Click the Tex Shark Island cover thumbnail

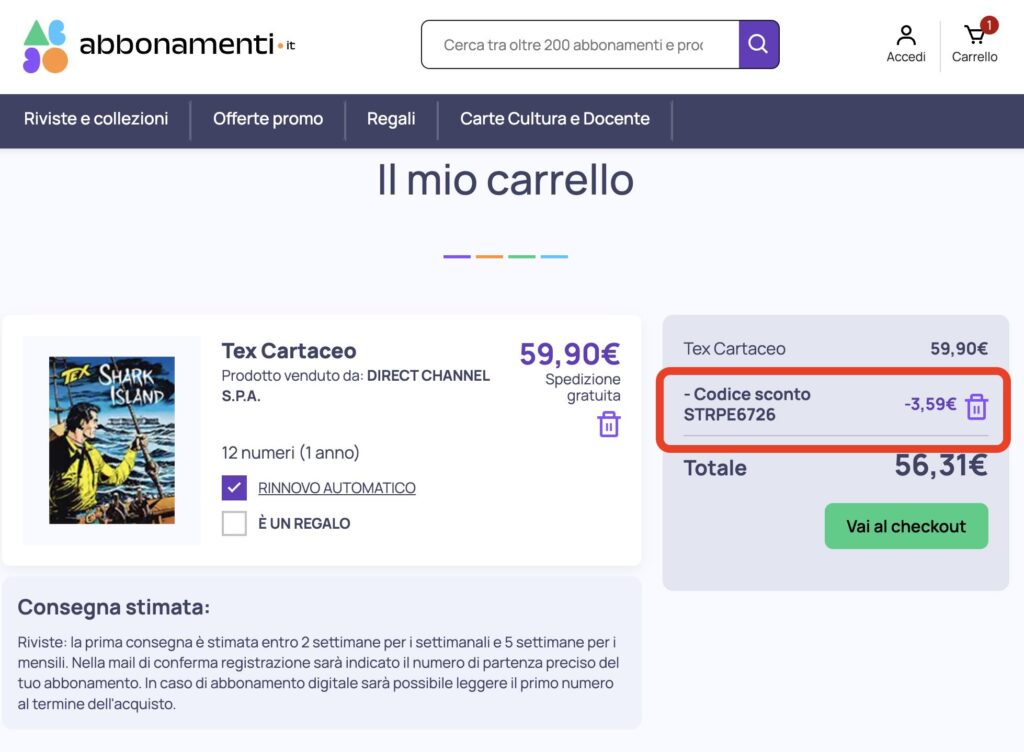click(112, 440)
